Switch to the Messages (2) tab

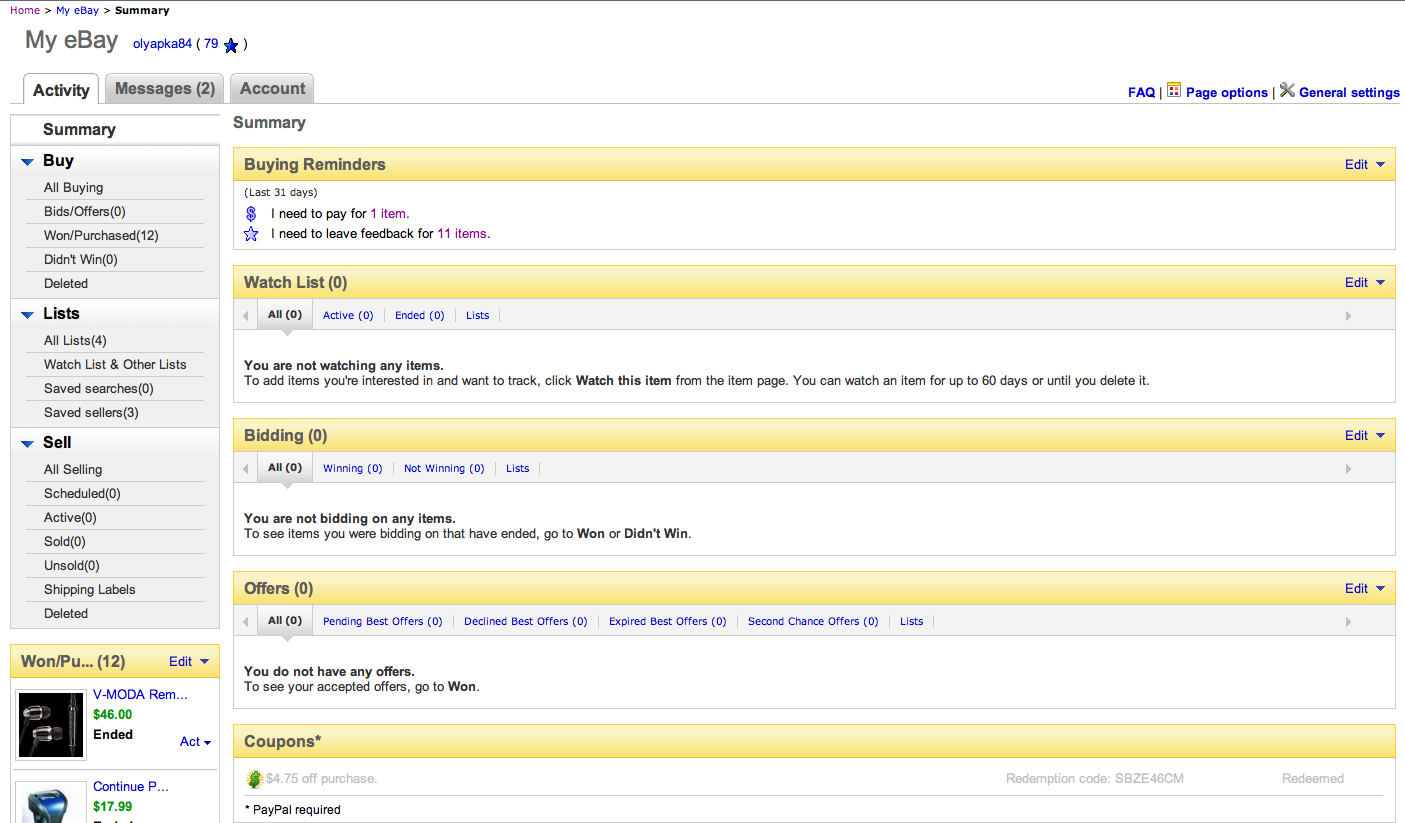pyautogui.click(x=165, y=89)
